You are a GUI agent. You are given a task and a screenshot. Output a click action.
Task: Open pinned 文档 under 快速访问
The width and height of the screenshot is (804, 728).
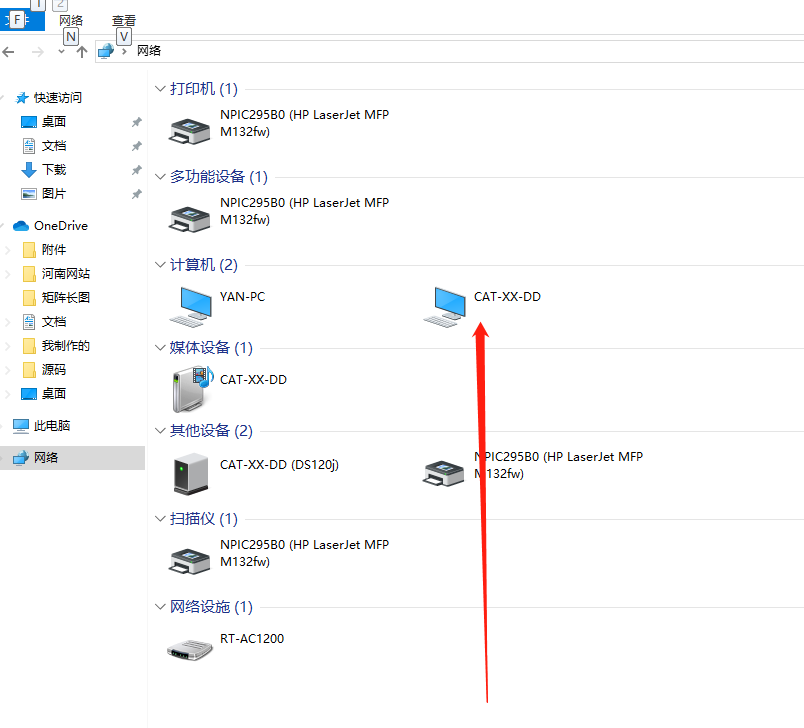click(x=53, y=146)
